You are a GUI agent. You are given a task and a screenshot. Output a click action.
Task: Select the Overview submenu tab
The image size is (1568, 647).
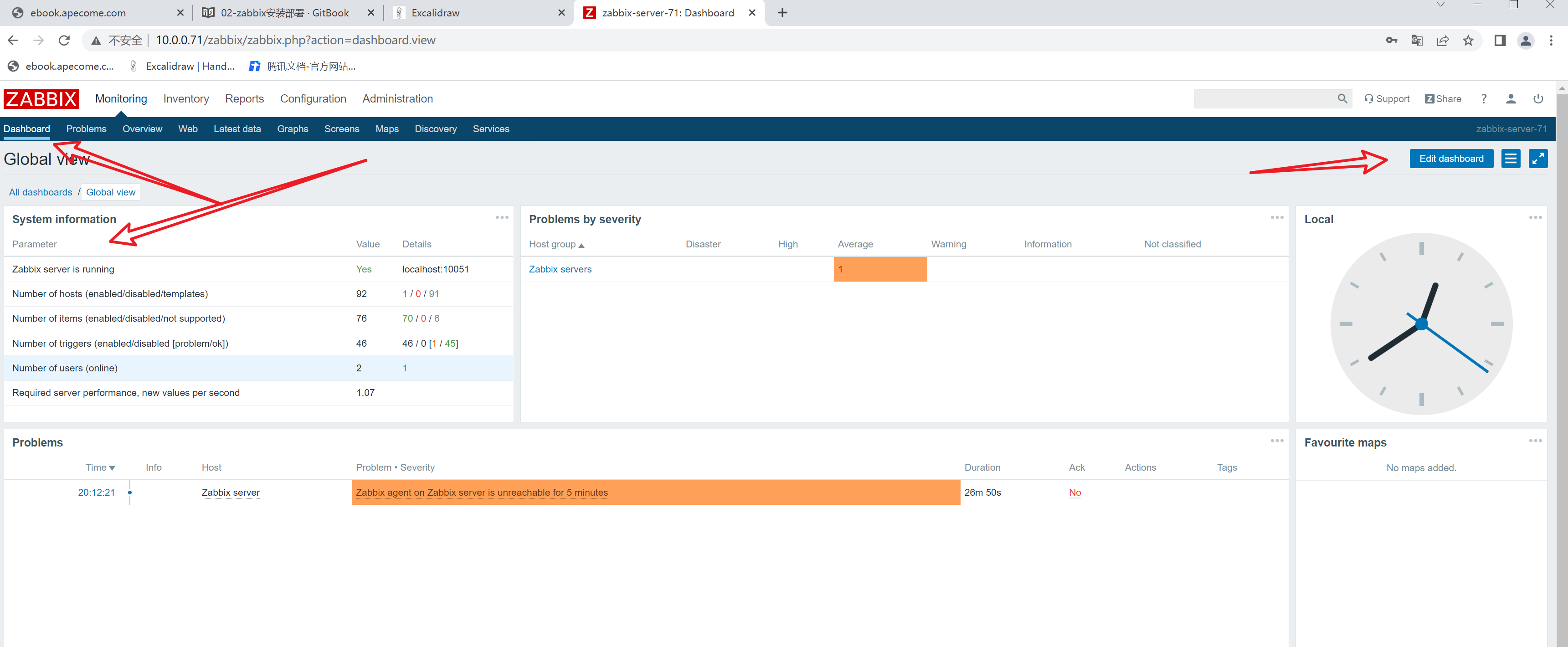click(143, 129)
